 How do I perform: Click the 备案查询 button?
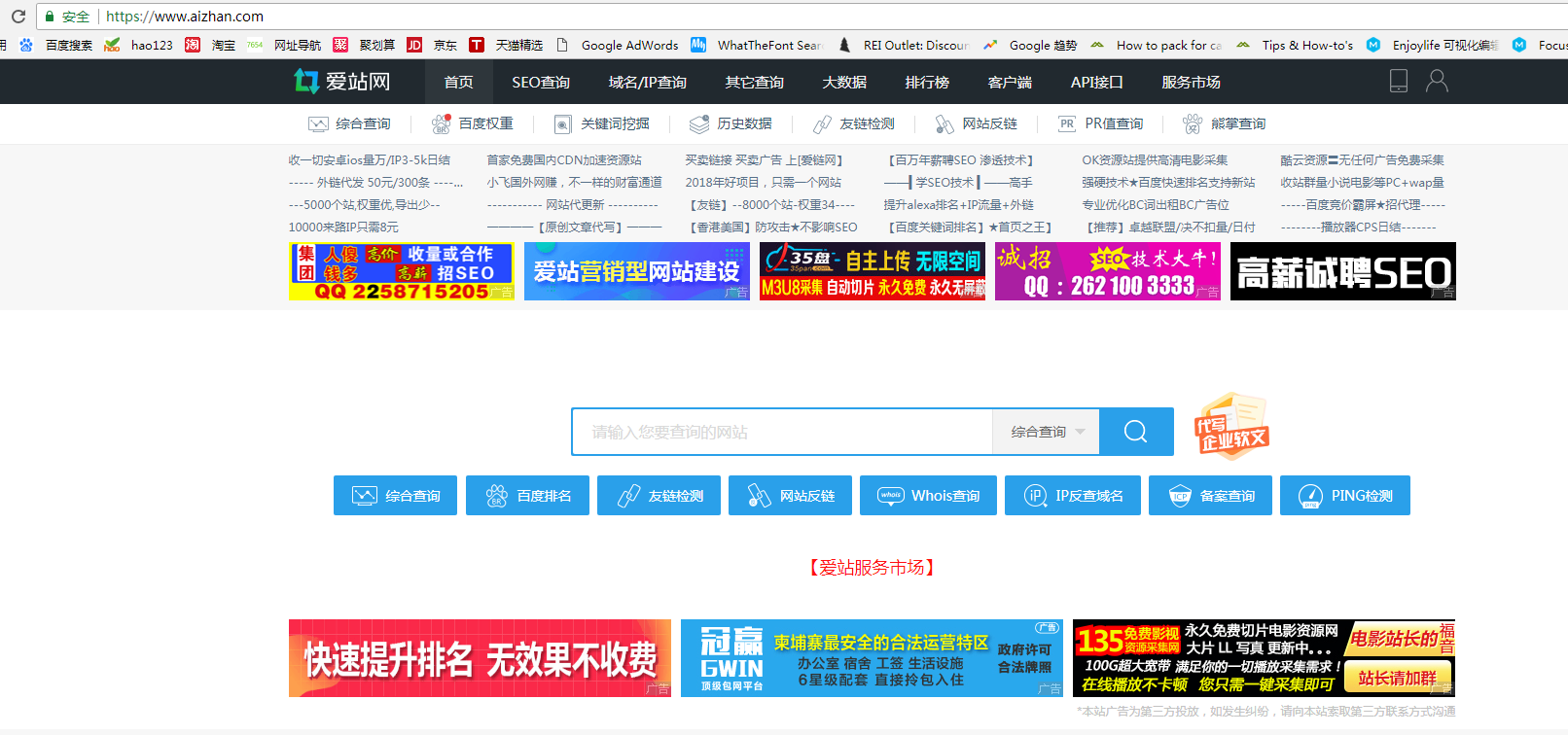coord(1210,496)
